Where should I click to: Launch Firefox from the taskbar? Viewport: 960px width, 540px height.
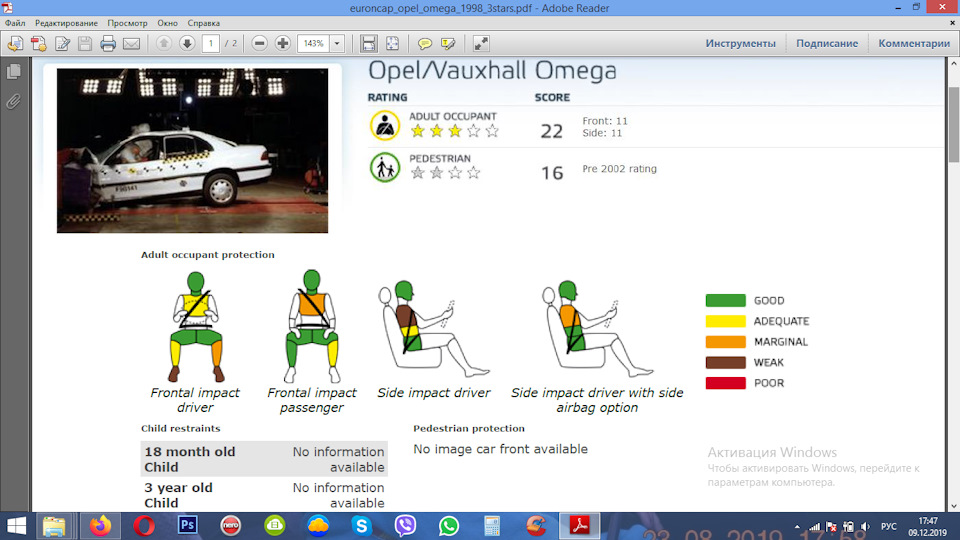click(x=100, y=526)
